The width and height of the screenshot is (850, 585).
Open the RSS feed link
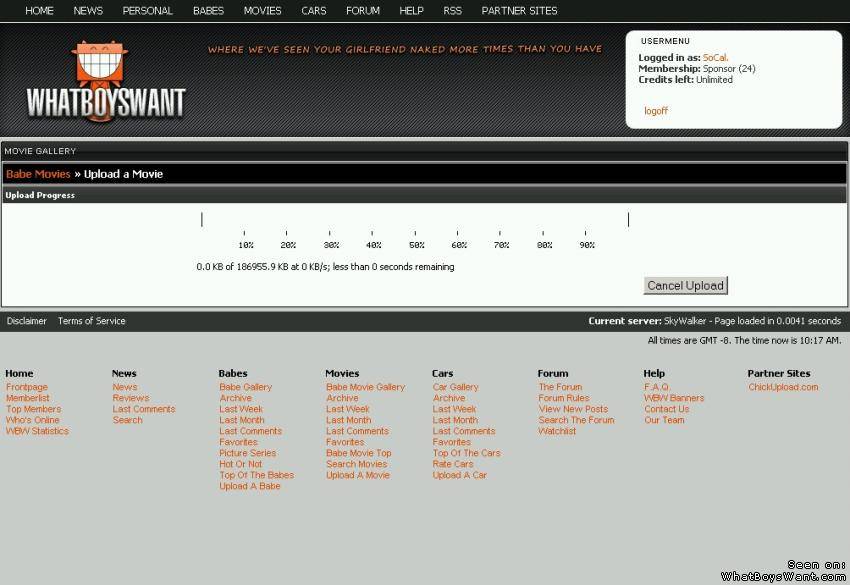[452, 11]
